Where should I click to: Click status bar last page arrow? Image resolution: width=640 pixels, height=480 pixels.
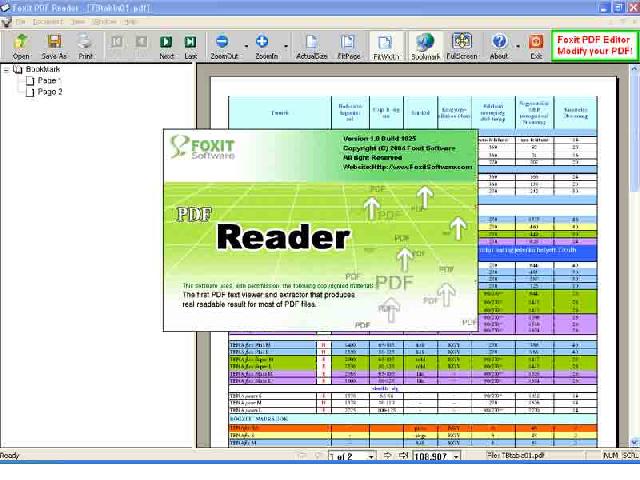click(403, 455)
